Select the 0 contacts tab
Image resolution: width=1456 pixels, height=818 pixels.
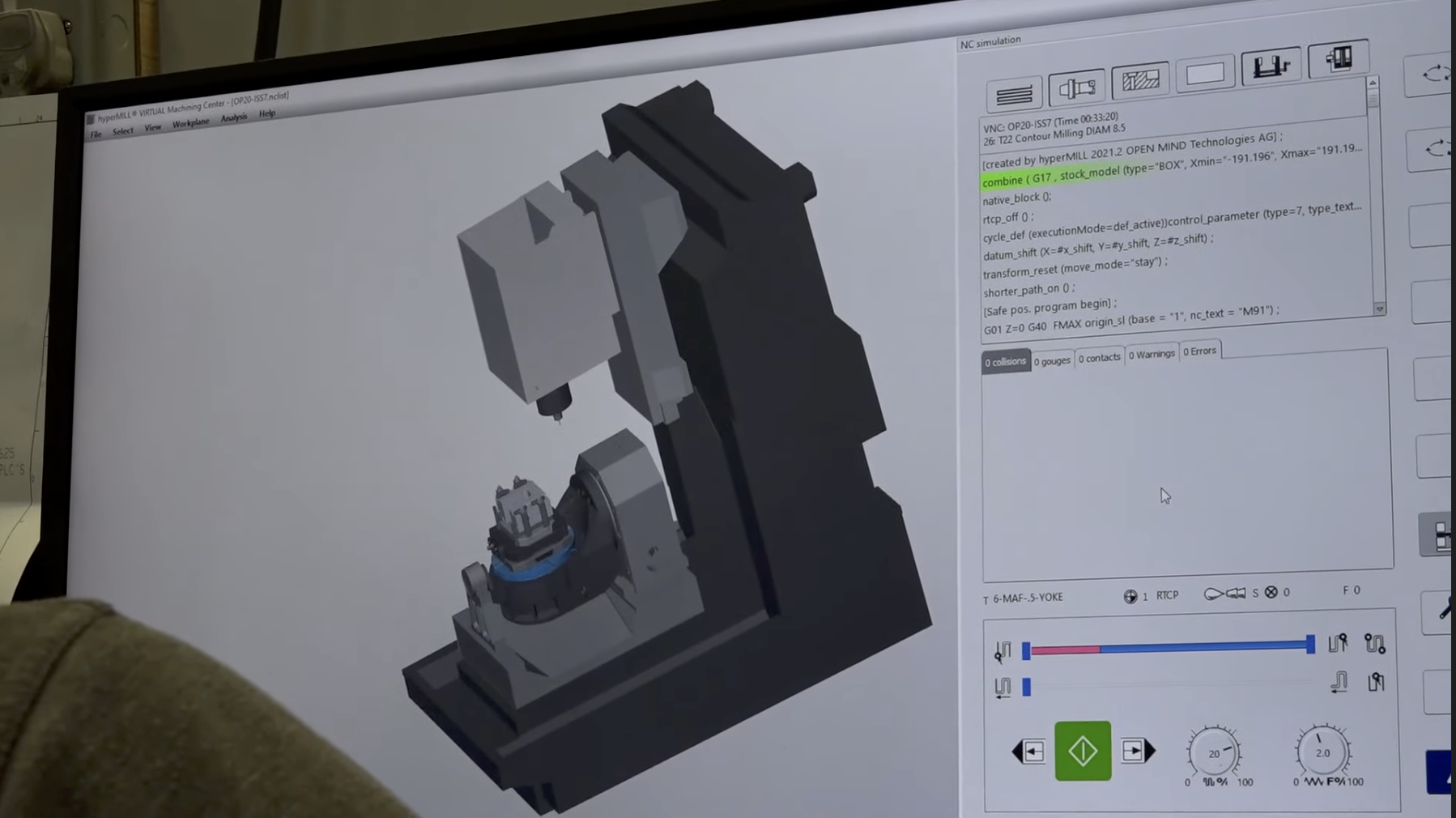1099,358
